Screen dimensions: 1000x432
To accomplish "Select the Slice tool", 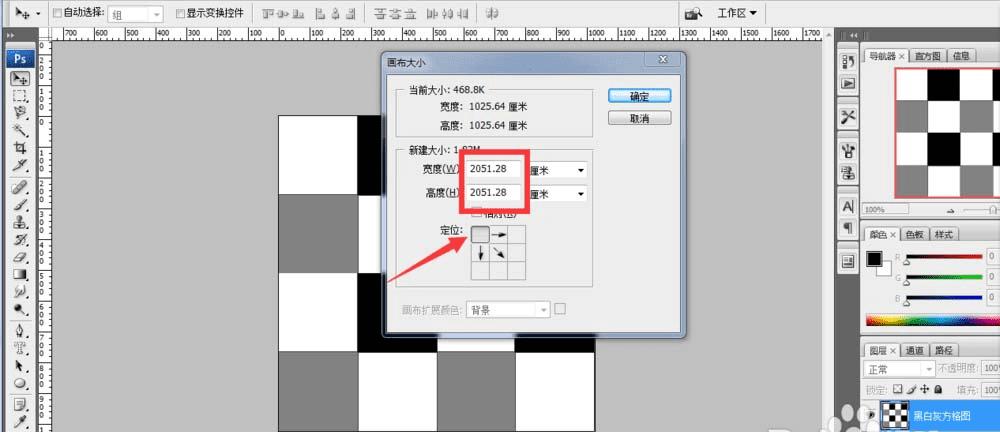I will click(x=20, y=165).
